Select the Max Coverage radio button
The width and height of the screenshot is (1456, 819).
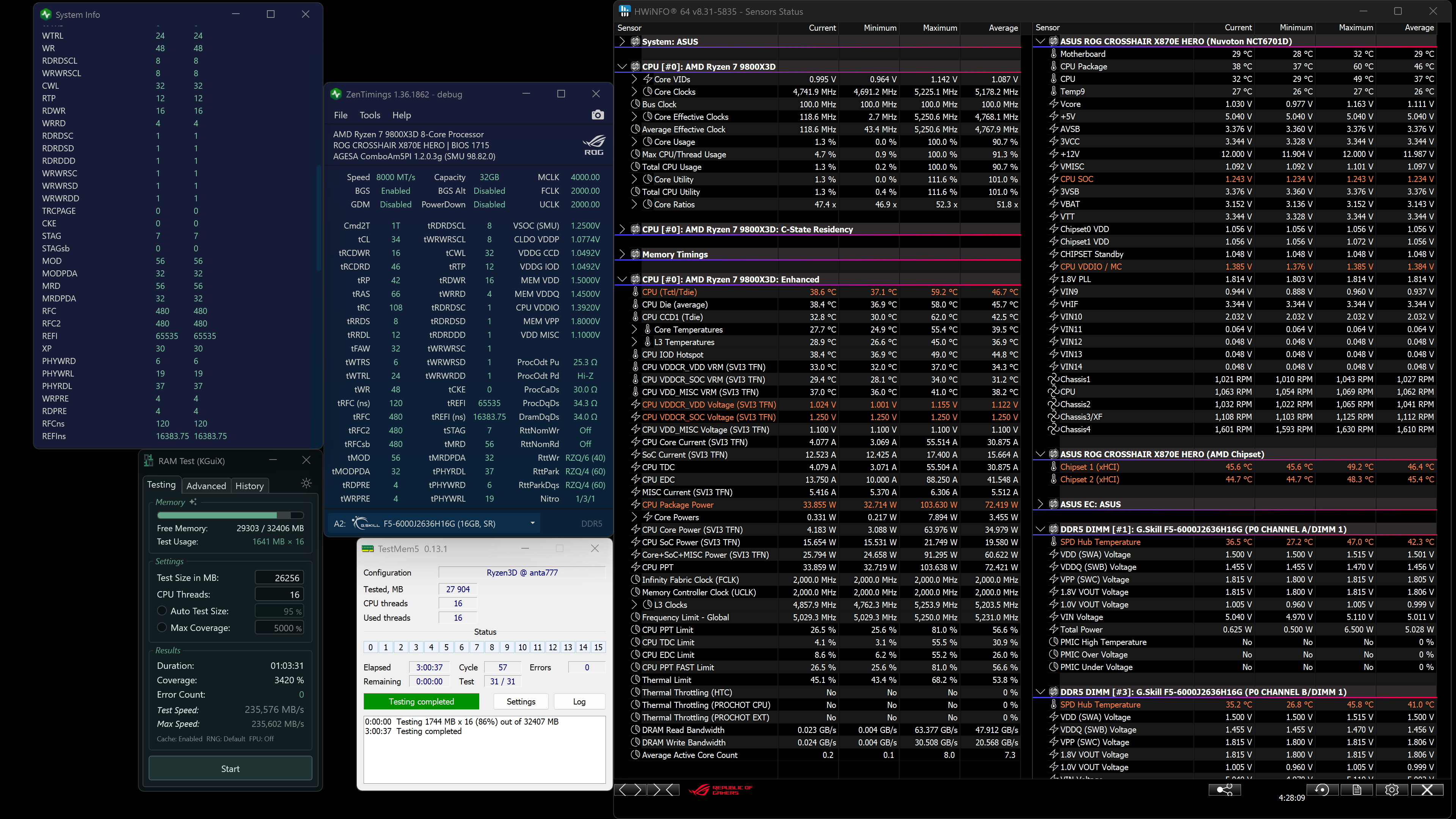pos(162,628)
